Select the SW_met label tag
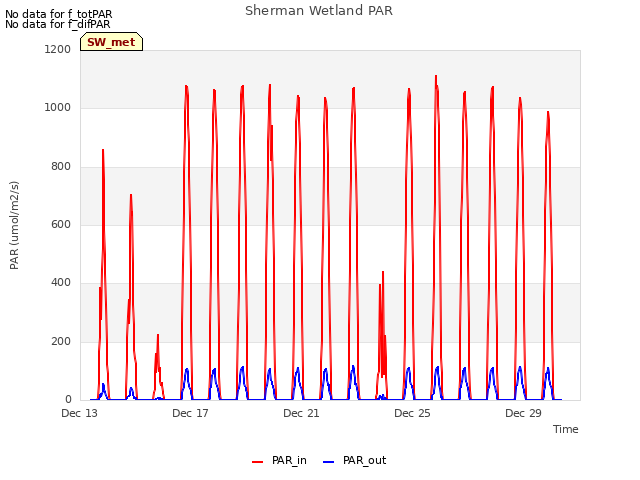640x480 pixels. pyautogui.click(x=111, y=42)
